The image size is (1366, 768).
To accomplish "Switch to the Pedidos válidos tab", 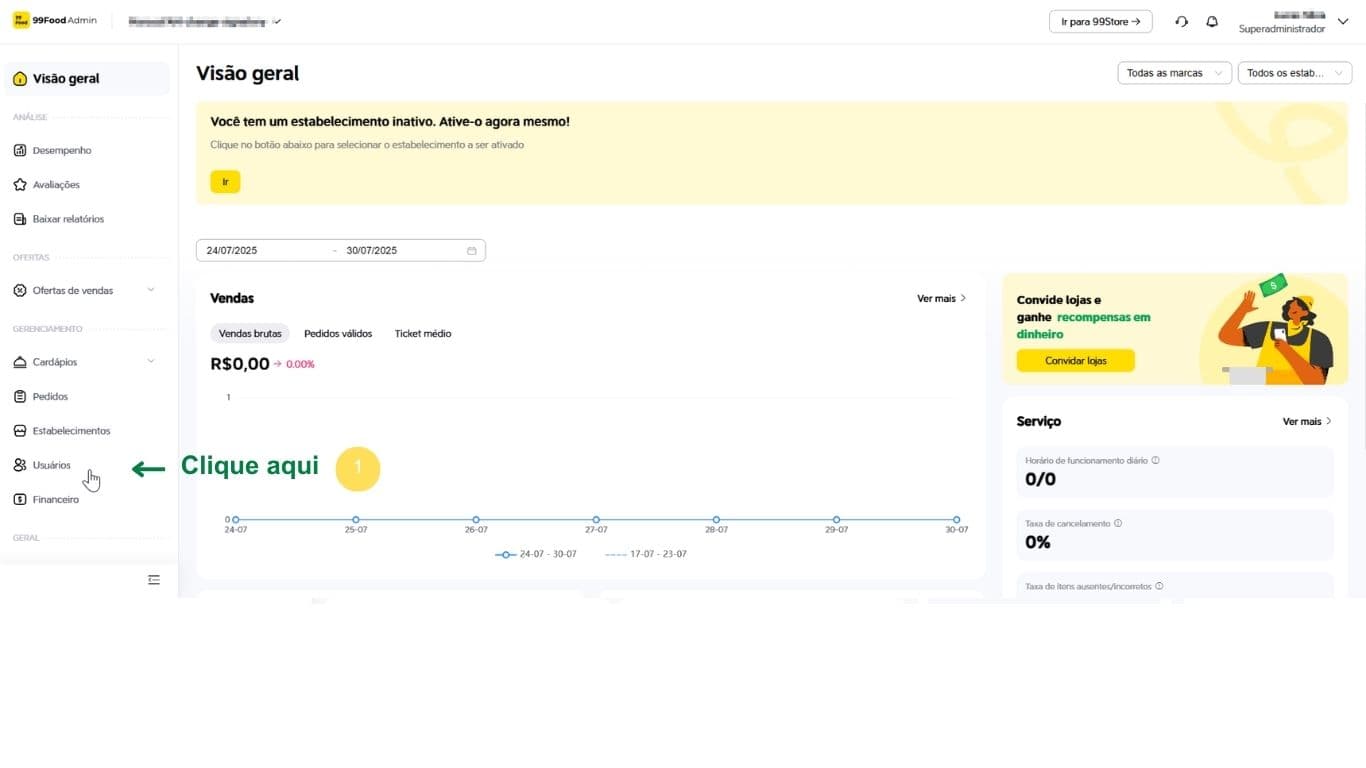I will pyautogui.click(x=338, y=334).
